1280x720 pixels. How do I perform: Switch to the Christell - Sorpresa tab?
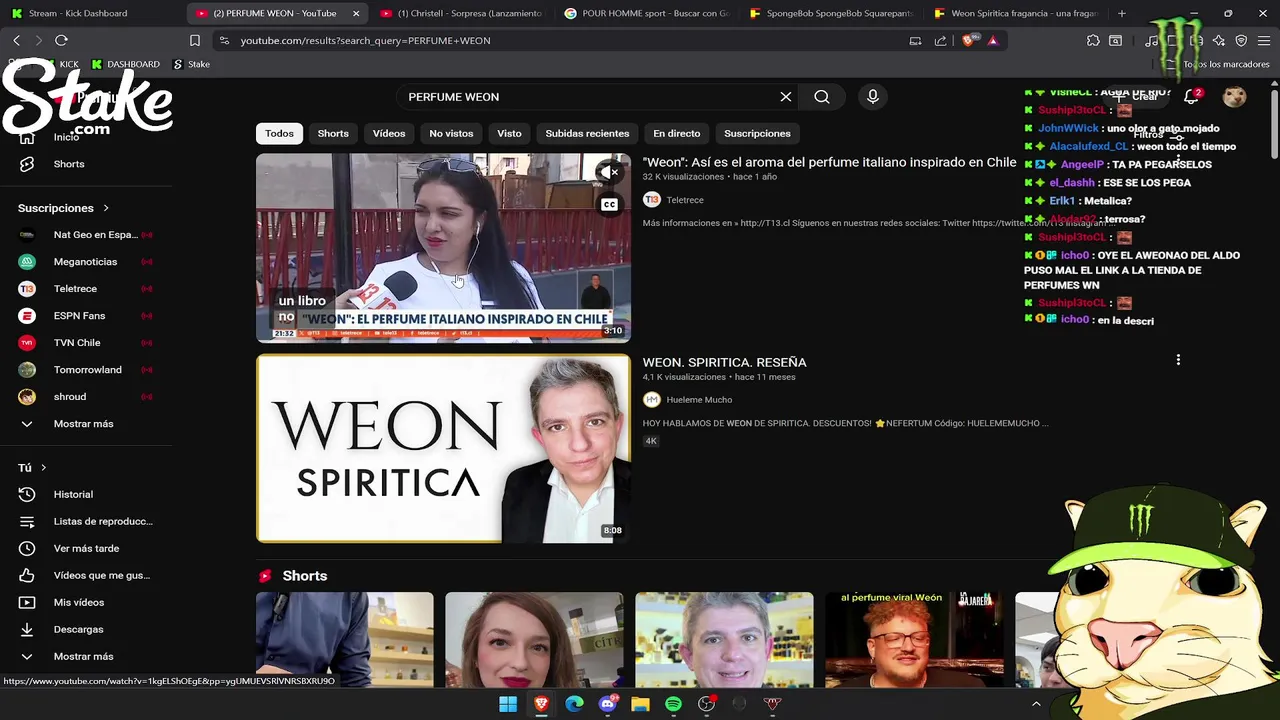tap(460, 13)
